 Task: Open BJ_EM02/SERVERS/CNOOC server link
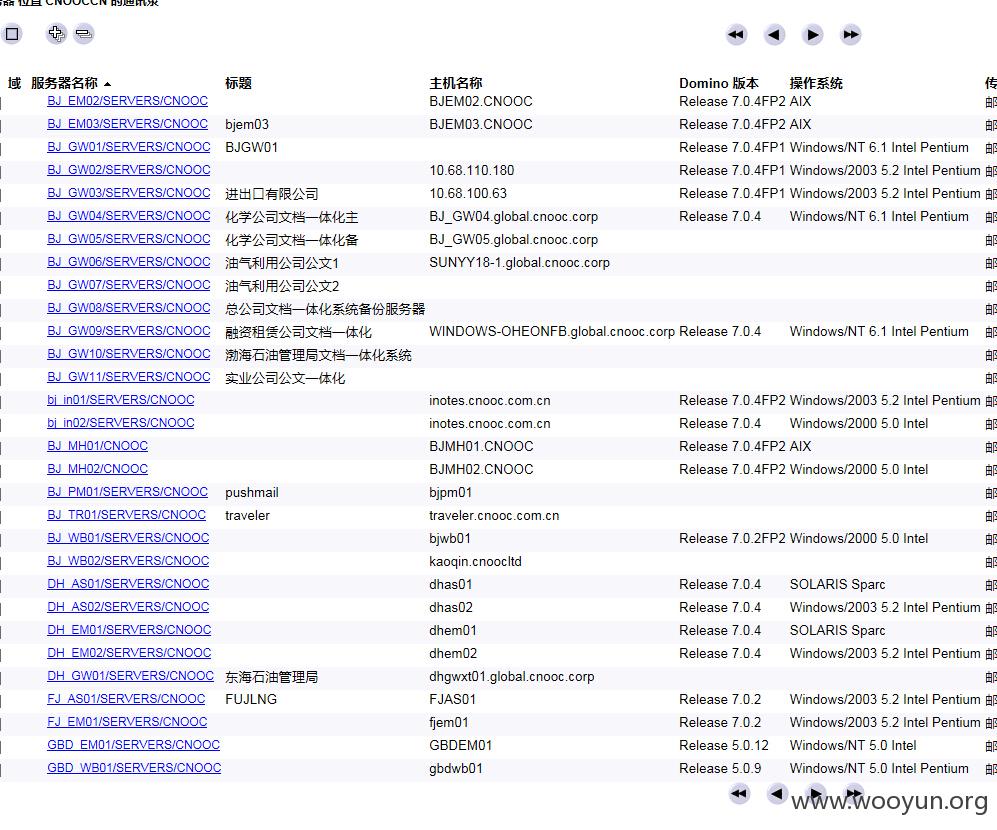point(127,100)
